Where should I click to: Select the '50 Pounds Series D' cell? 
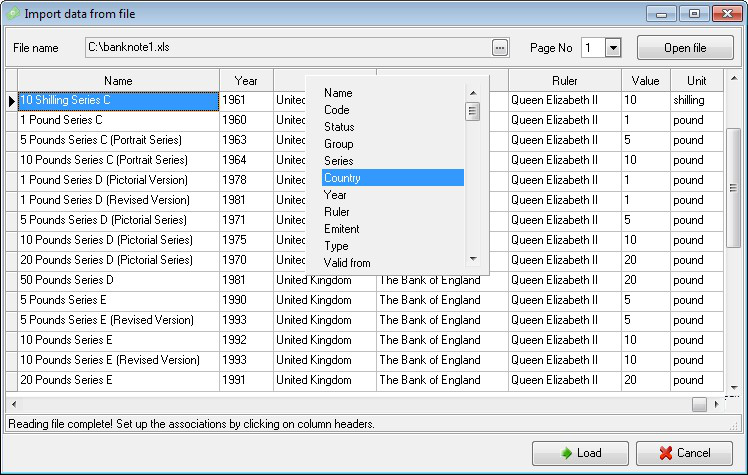[x=118, y=281]
